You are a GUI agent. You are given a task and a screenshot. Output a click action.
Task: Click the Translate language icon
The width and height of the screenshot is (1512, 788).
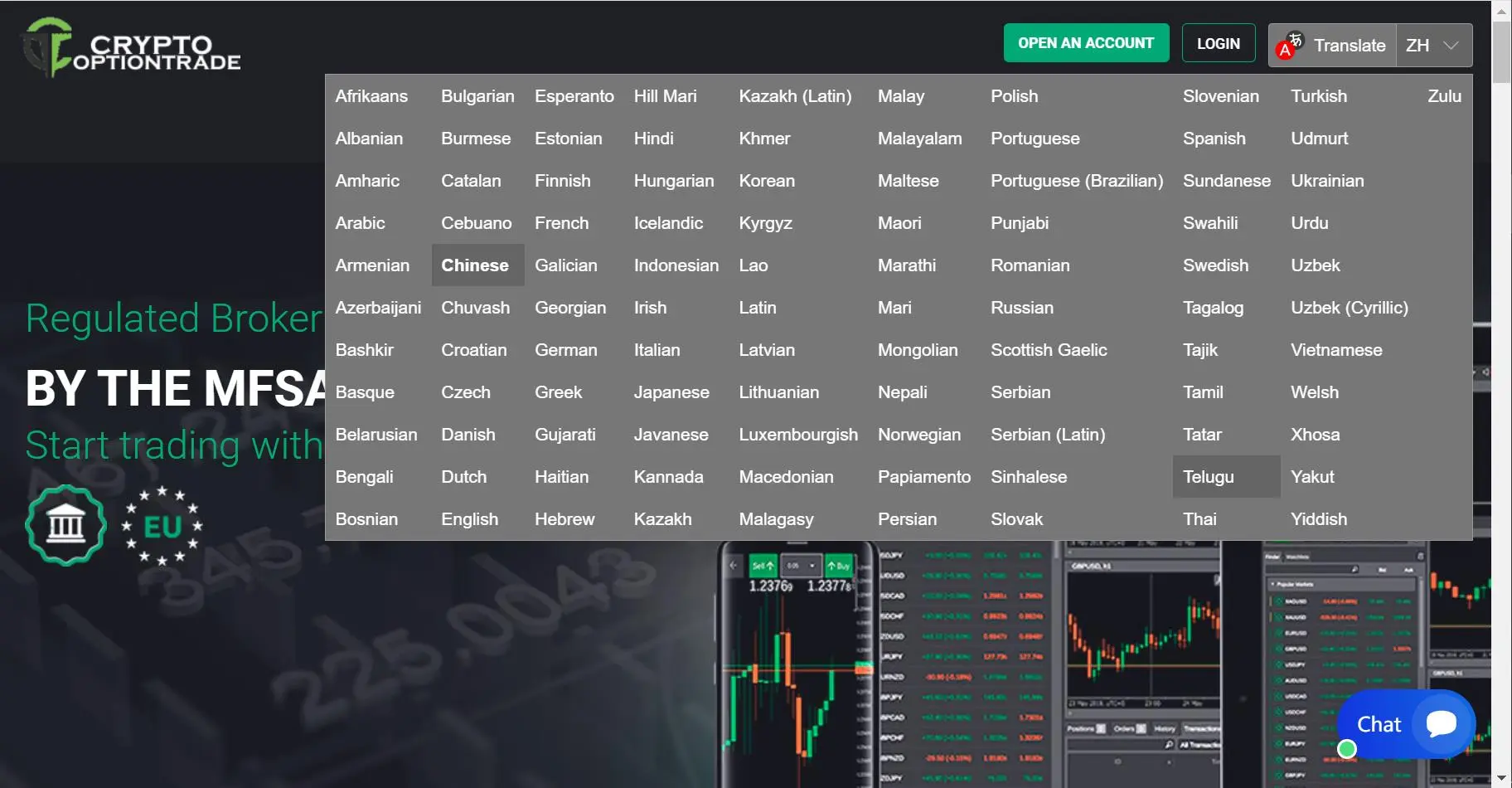(1290, 45)
